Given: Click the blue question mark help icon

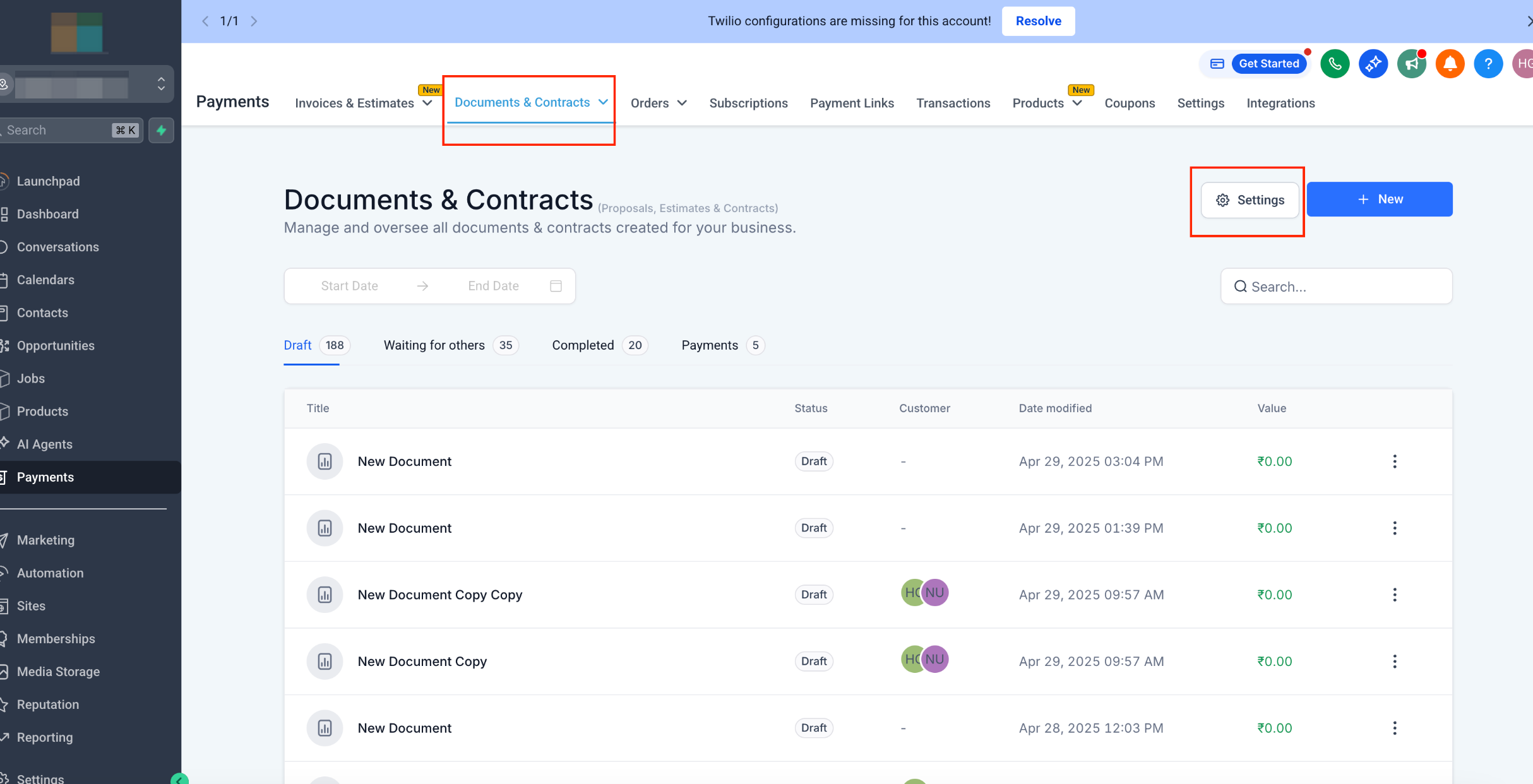Looking at the screenshot, I should point(1488,64).
